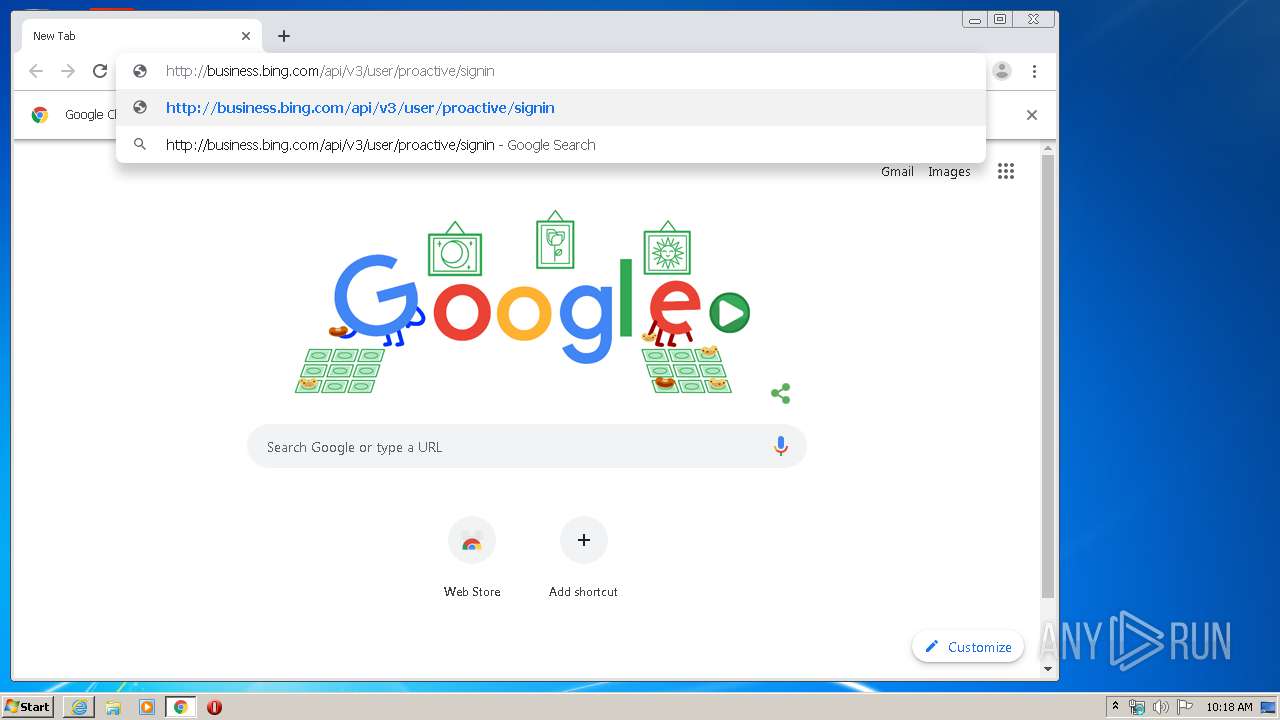The width and height of the screenshot is (1280, 720).
Task: Share the Google Doodle
Action: coord(781,393)
